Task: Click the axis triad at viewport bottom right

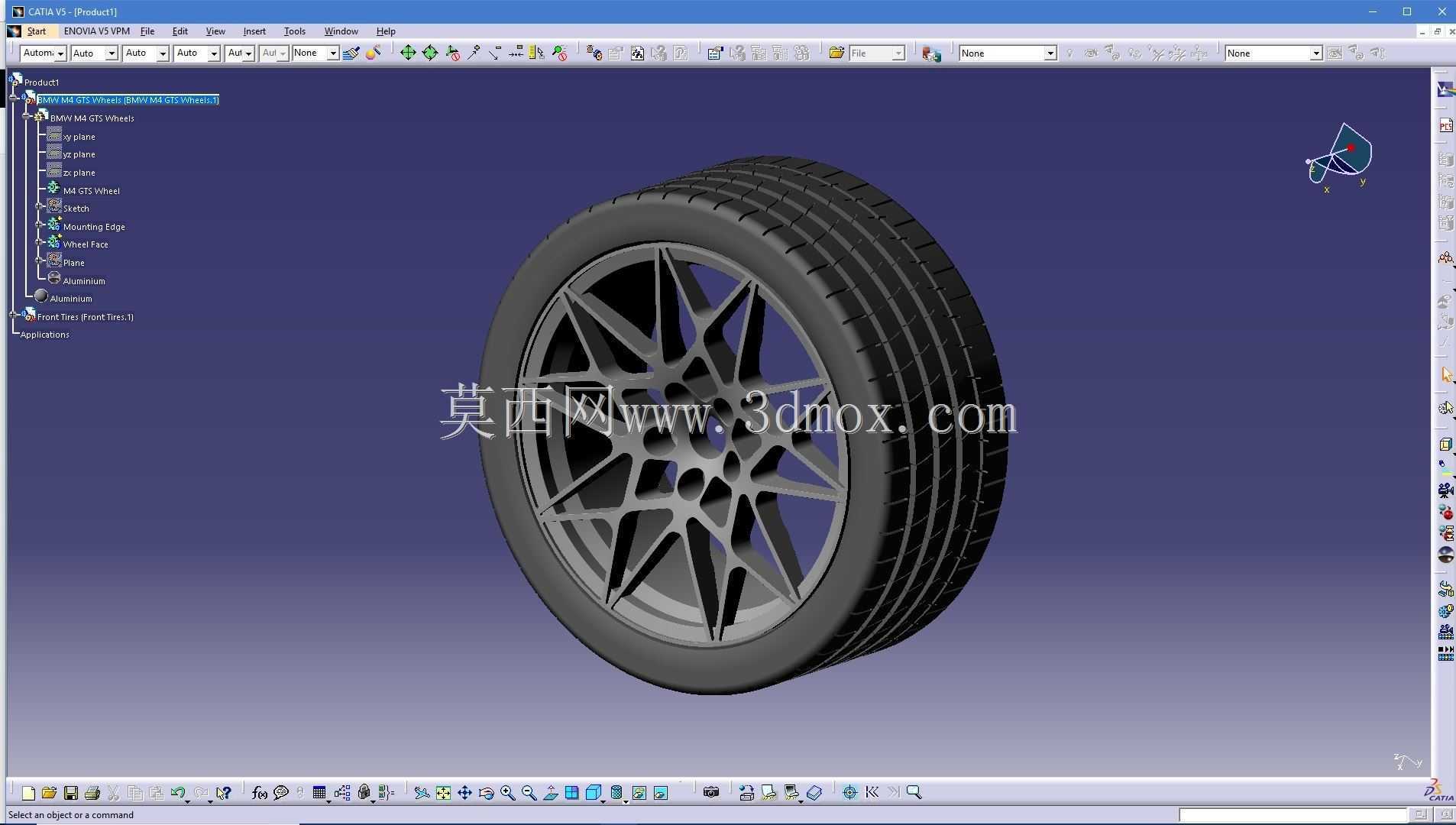Action: coord(1407,762)
